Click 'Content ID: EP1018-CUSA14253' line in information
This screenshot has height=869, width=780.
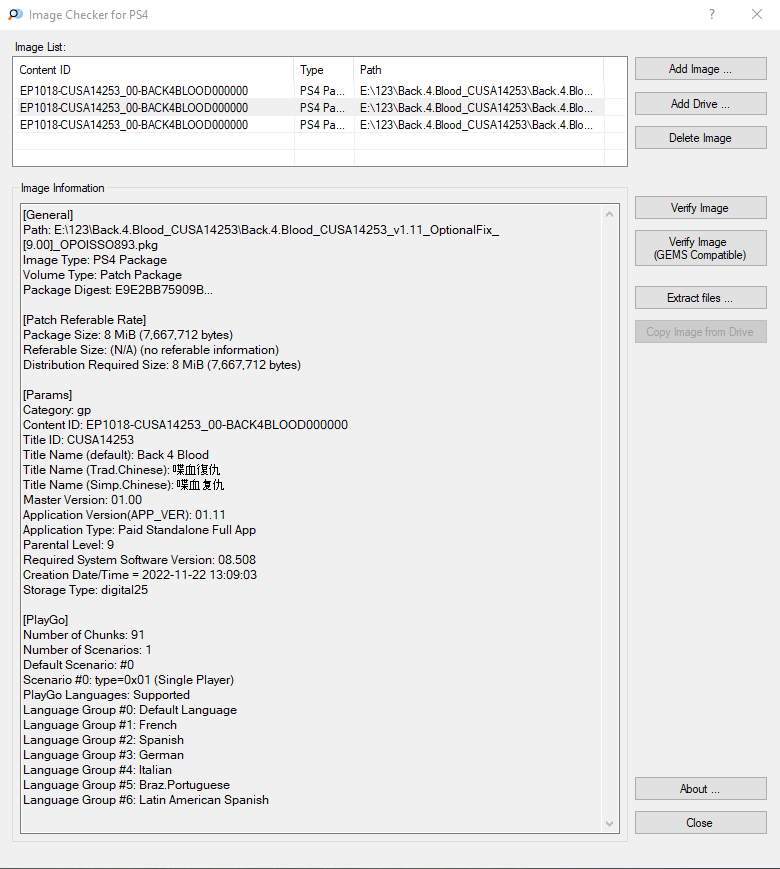coord(186,425)
